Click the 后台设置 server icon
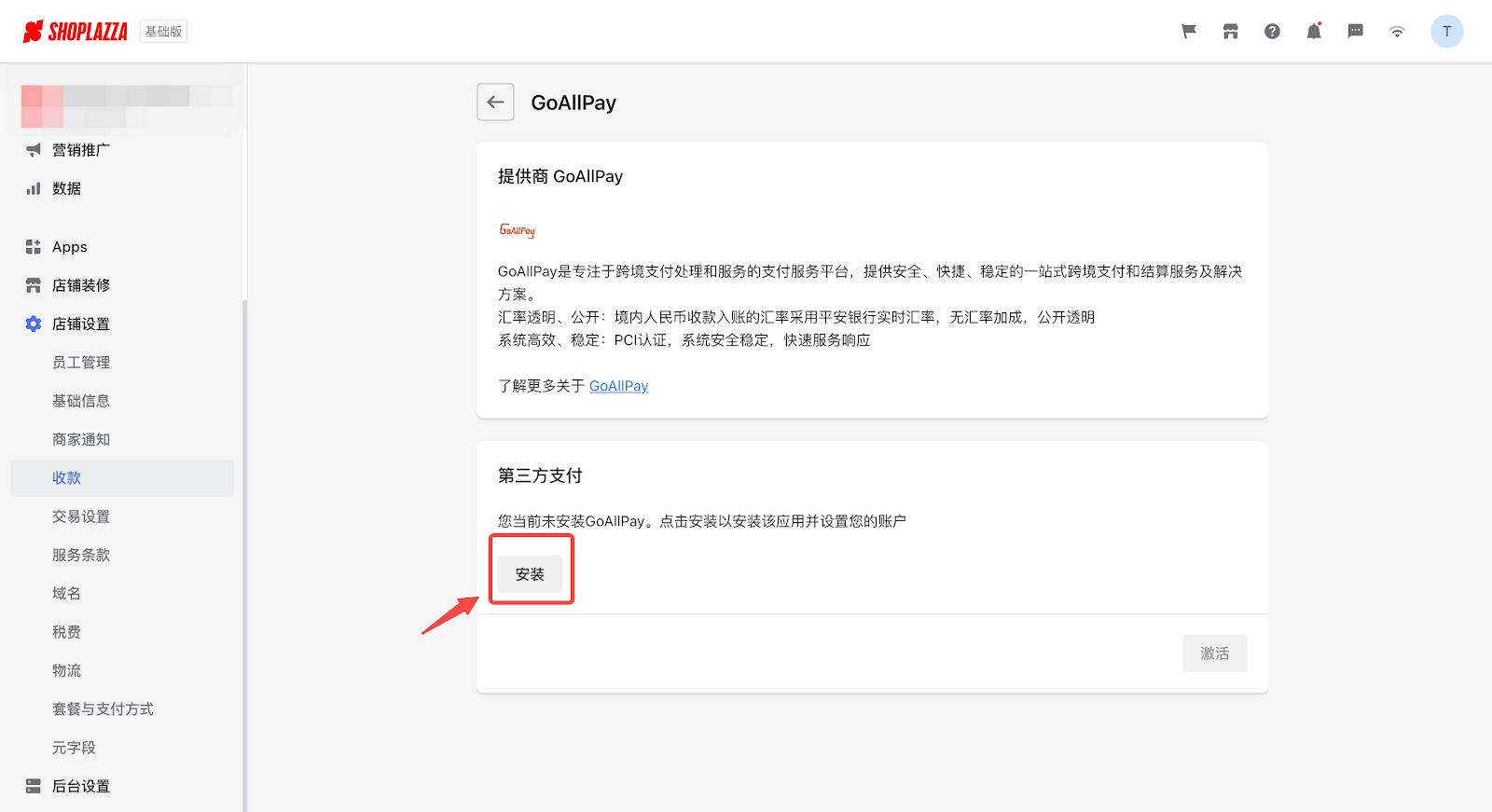The height and width of the screenshot is (812, 1492). (34, 786)
